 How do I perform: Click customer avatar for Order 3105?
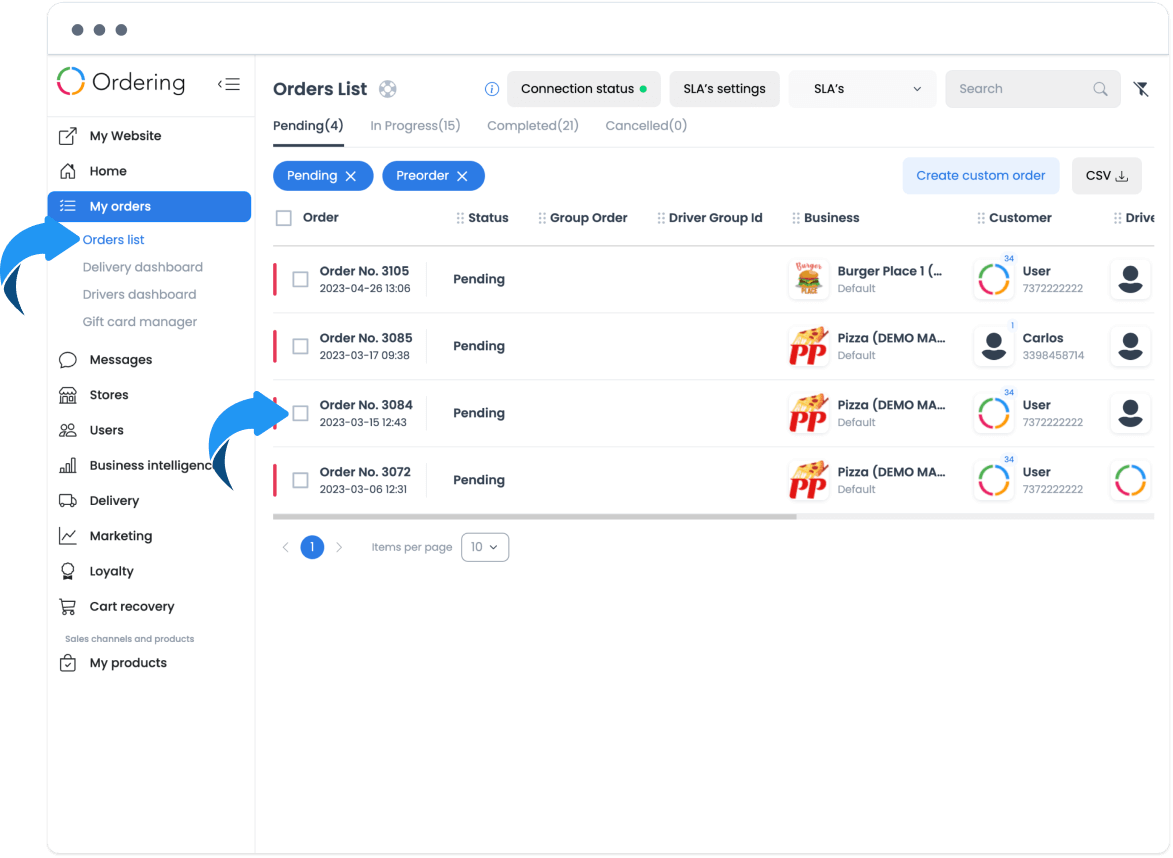[994, 279]
